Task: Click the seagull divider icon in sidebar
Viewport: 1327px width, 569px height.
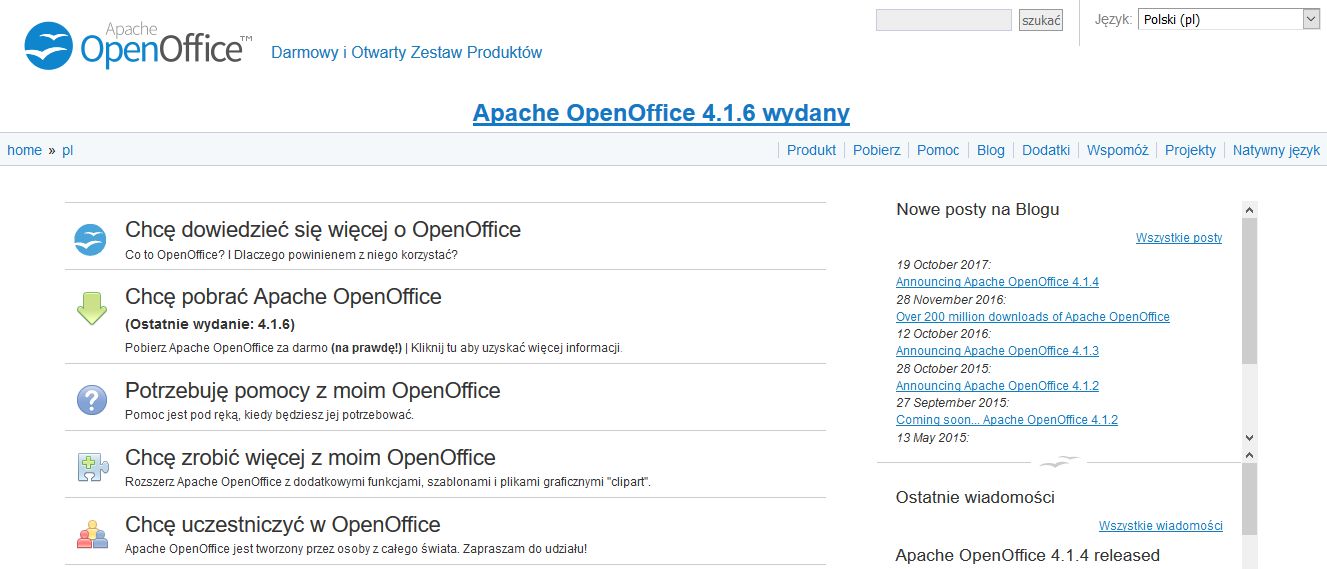Action: tap(1060, 462)
